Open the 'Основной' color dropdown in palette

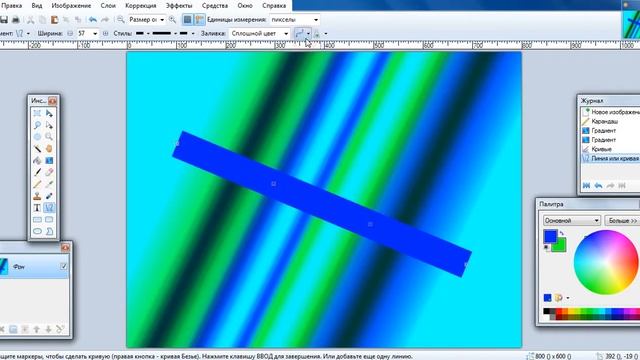point(571,220)
